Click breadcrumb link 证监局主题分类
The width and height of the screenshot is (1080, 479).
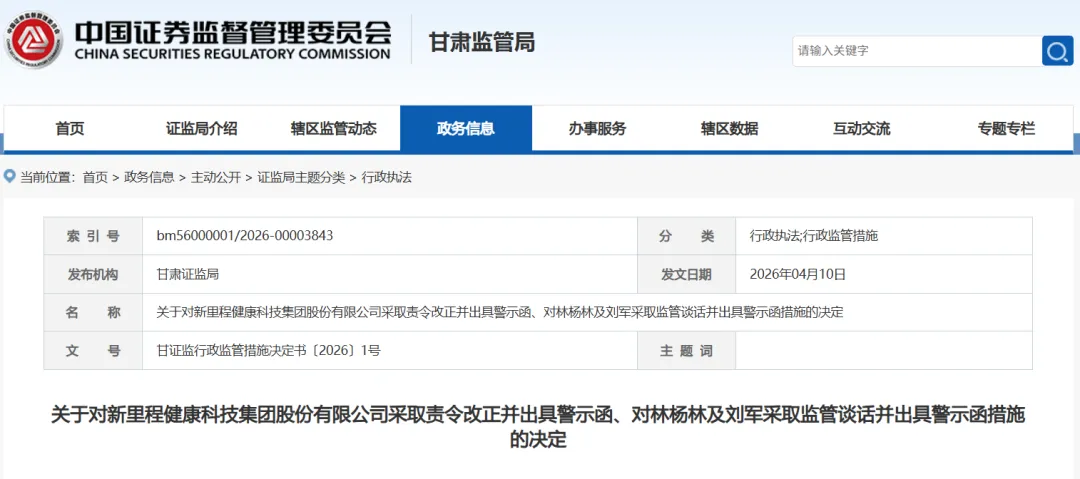pos(301,177)
